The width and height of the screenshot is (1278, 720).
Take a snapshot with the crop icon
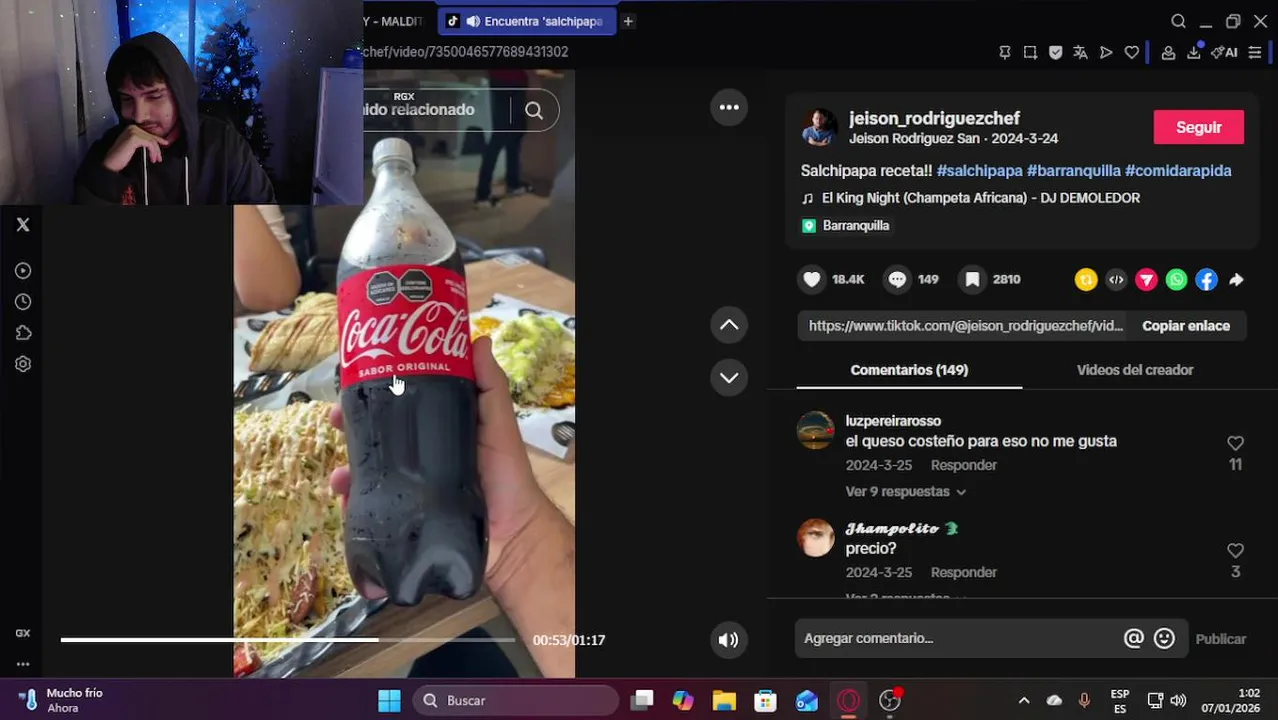tap(1030, 52)
